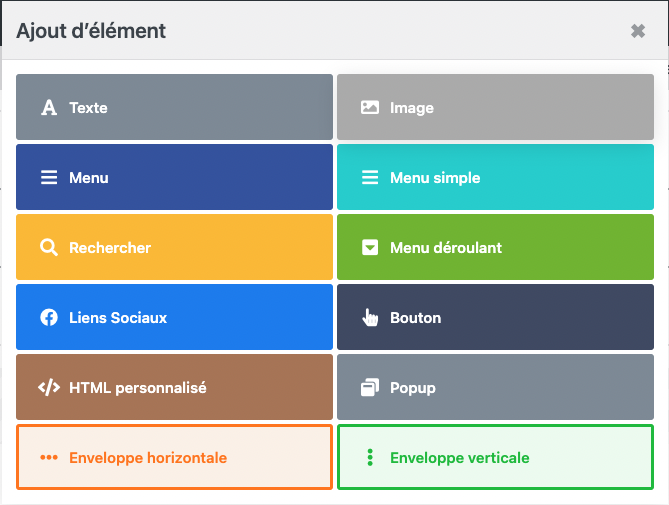The image size is (669, 505).
Task: Click the lines icon on Menu simple tile
Action: (370, 178)
